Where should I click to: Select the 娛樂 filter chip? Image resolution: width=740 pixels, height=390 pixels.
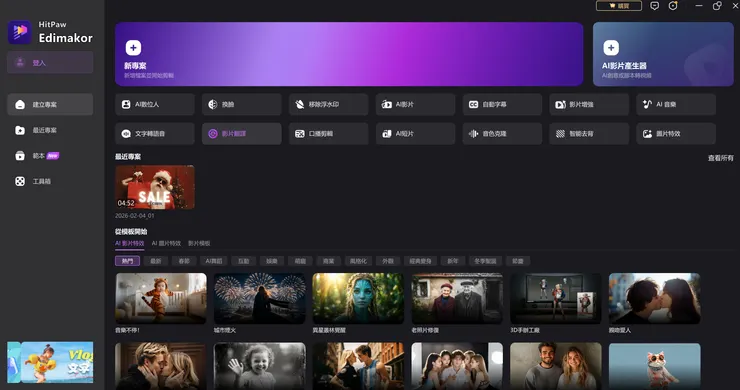click(x=272, y=261)
